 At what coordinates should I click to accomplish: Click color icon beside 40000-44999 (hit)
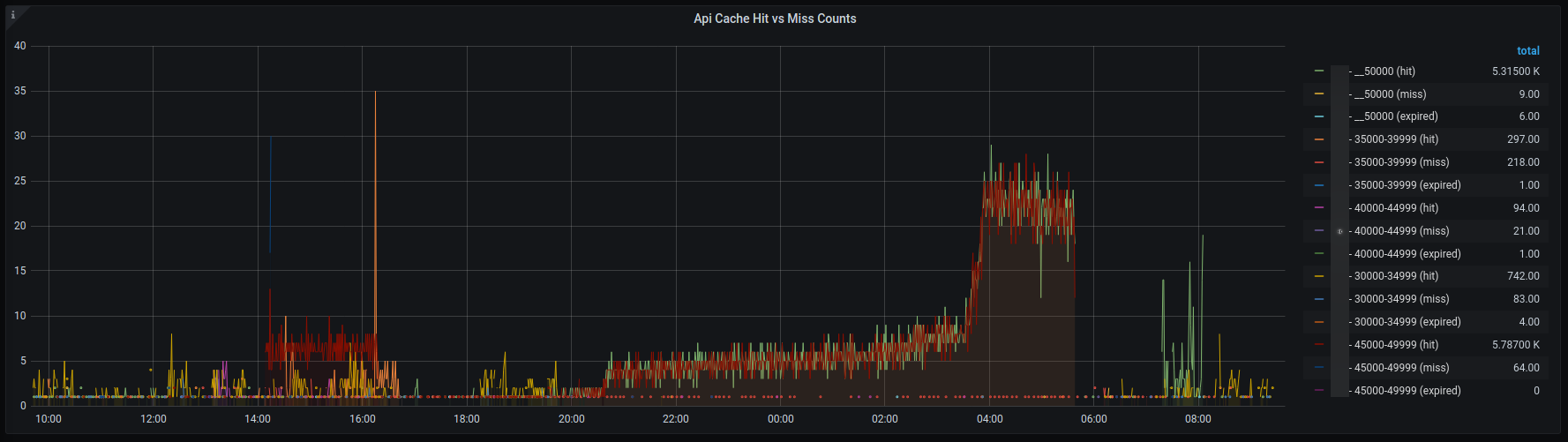click(x=1319, y=208)
